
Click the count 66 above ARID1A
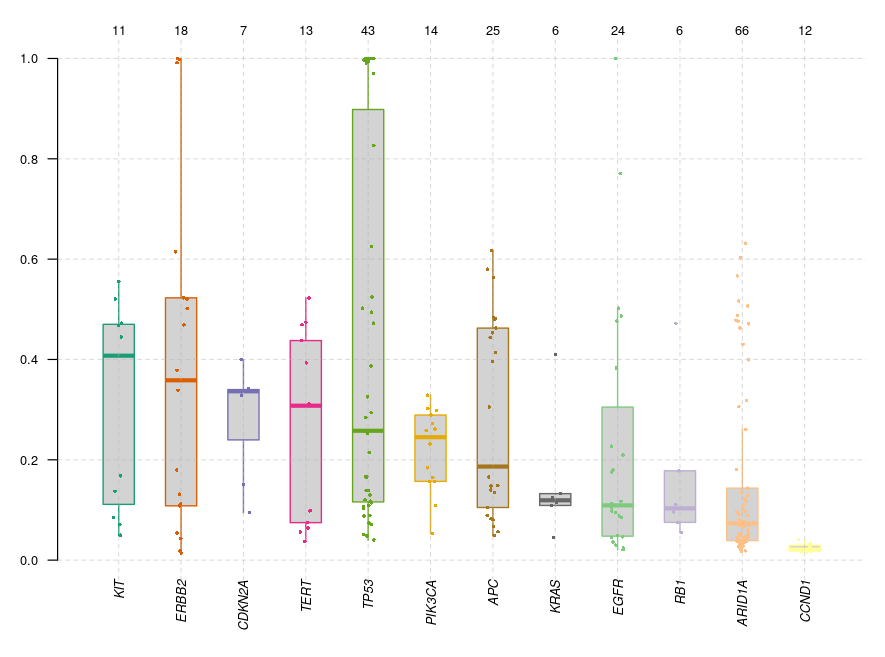pos(742,32)
